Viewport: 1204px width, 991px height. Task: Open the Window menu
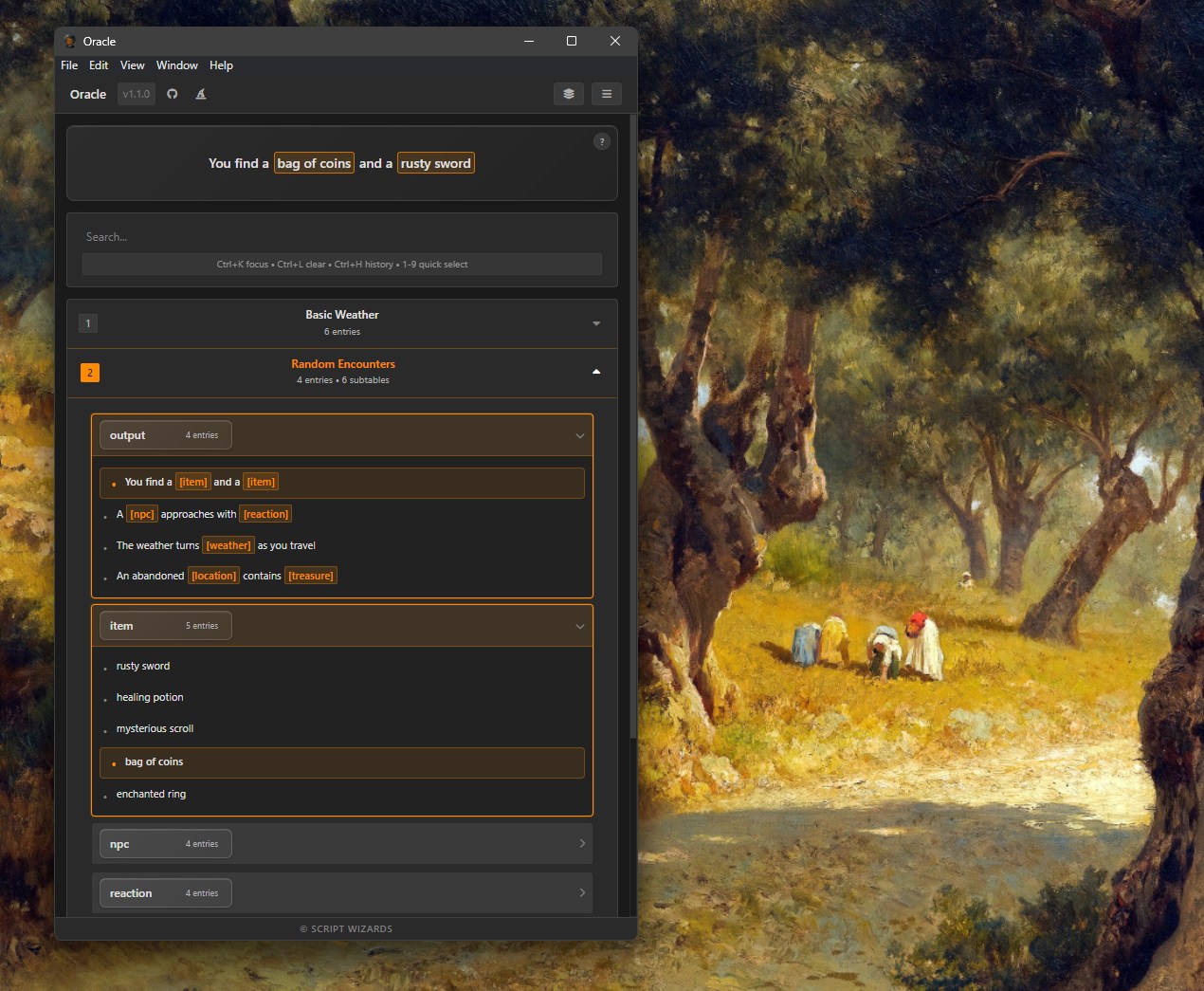[x=177, y=65]
